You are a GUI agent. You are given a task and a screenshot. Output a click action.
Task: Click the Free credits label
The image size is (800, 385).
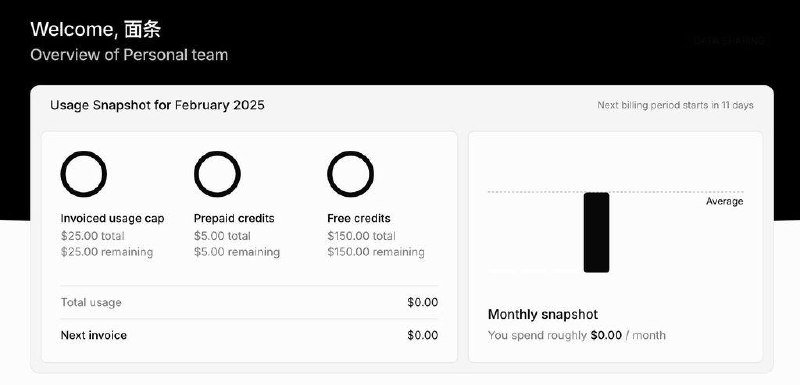[359, 218]
